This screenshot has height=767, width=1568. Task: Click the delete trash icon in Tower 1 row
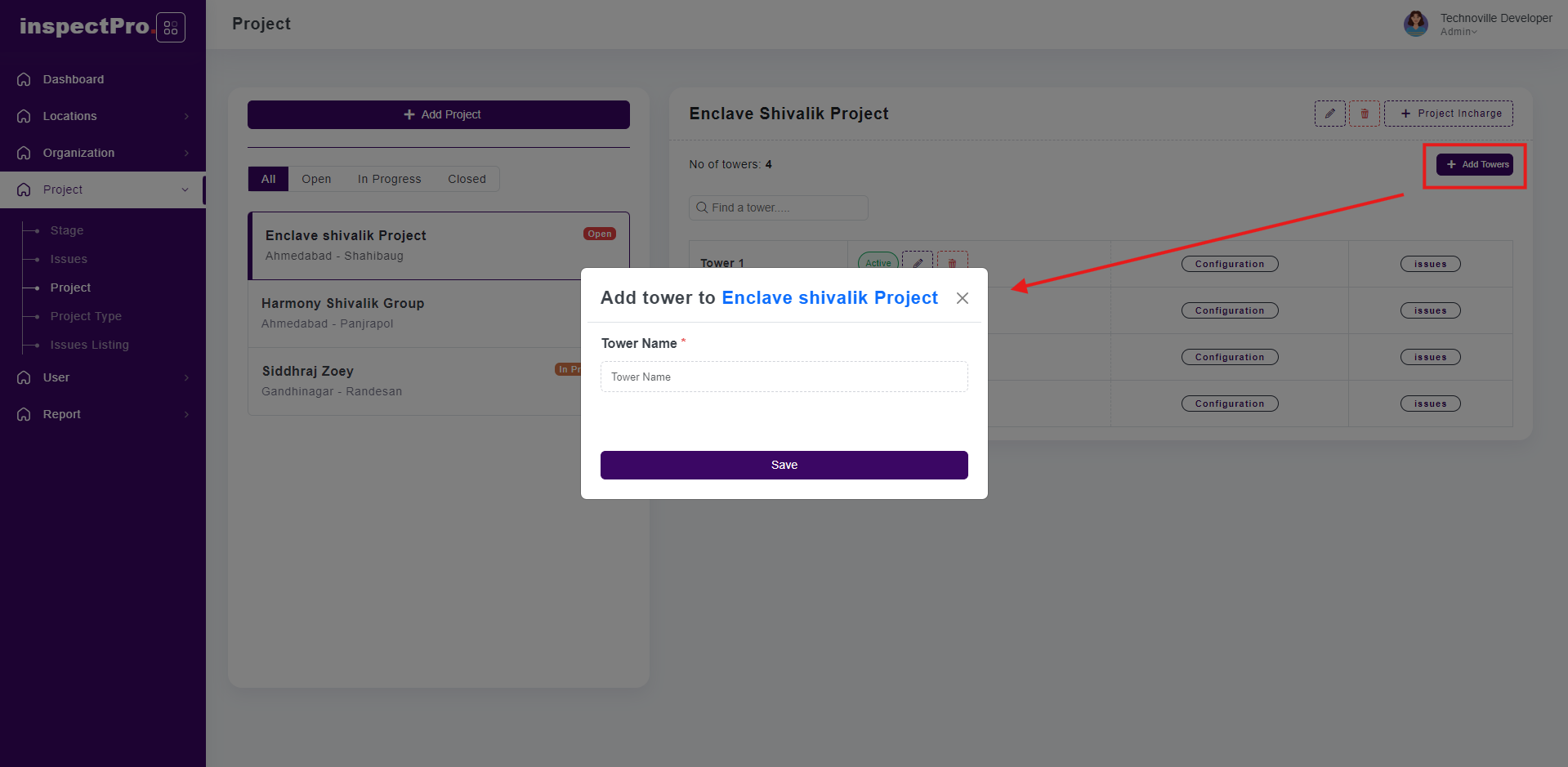point(952,262)
